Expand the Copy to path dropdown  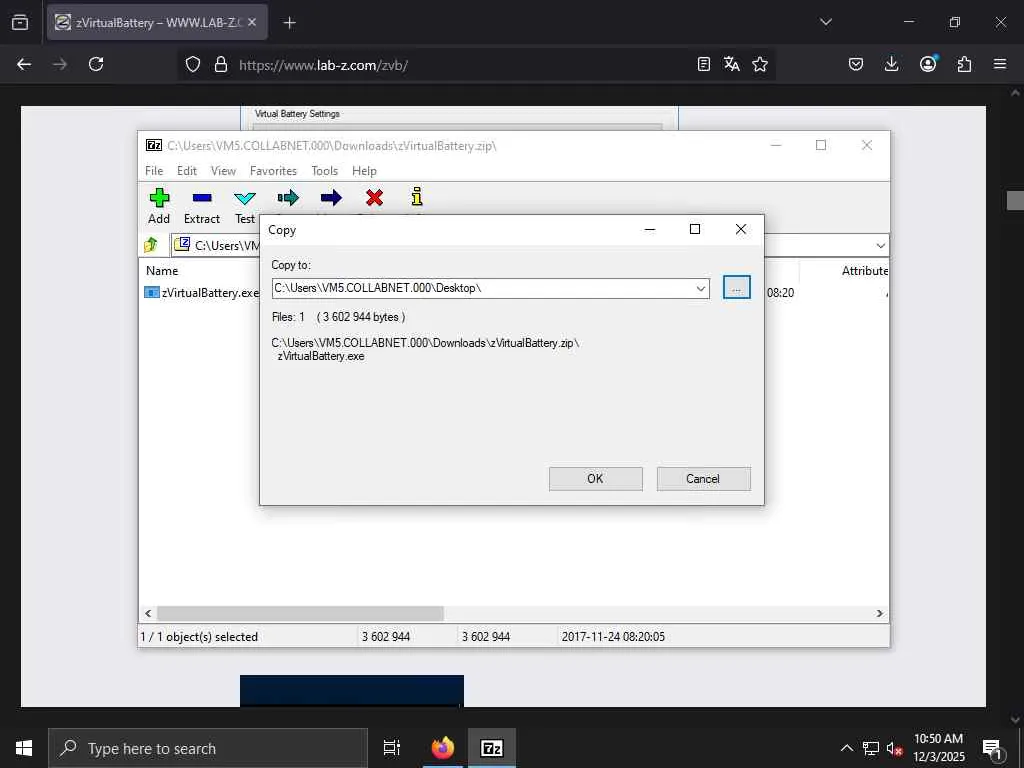(x=700, y=289)
